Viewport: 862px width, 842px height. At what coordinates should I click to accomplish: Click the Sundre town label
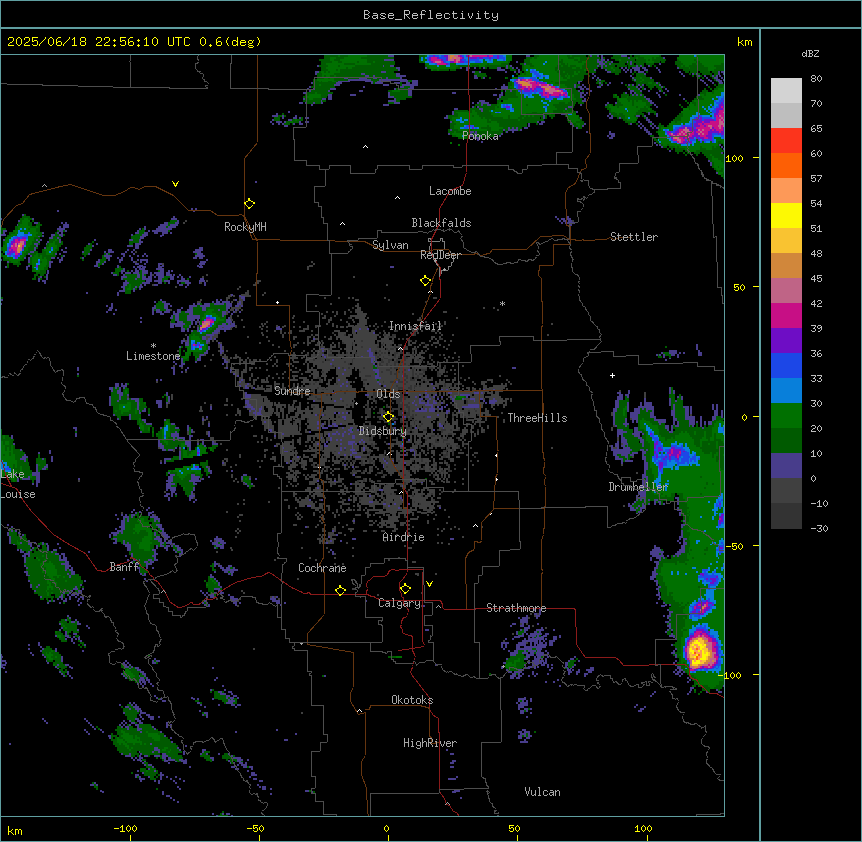coord(292,391)
